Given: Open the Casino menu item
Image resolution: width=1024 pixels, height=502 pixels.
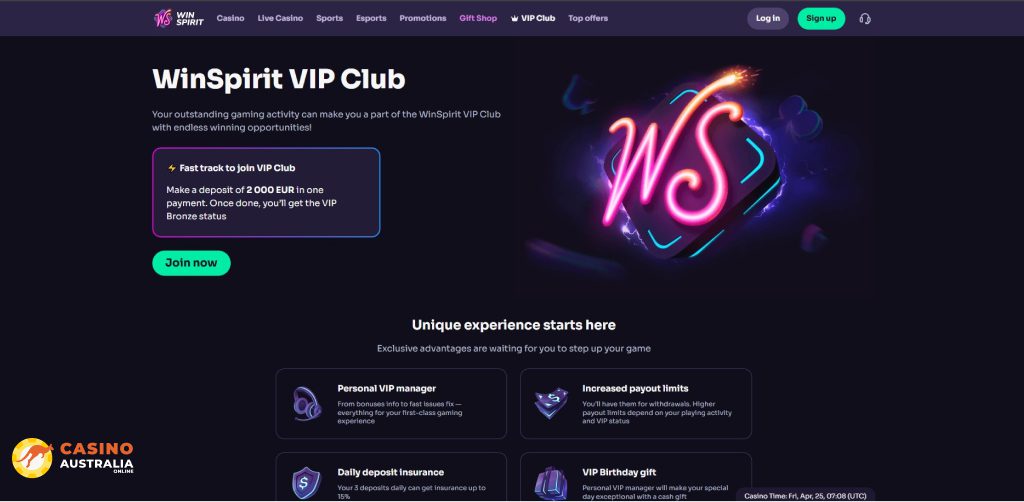Looking at the screenshot, I should point(231,18).
